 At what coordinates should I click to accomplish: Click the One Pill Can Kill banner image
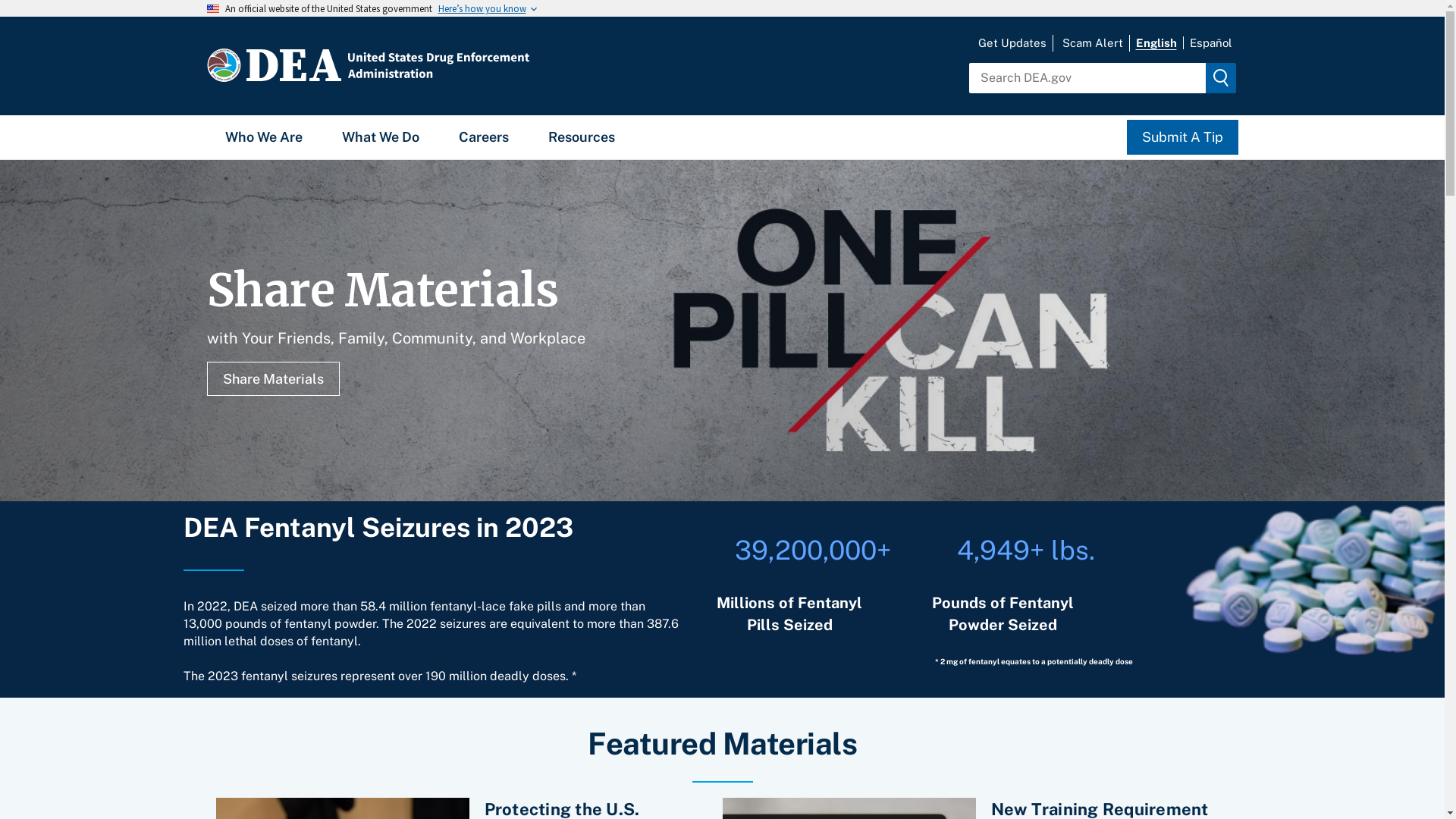coord(891,331)
